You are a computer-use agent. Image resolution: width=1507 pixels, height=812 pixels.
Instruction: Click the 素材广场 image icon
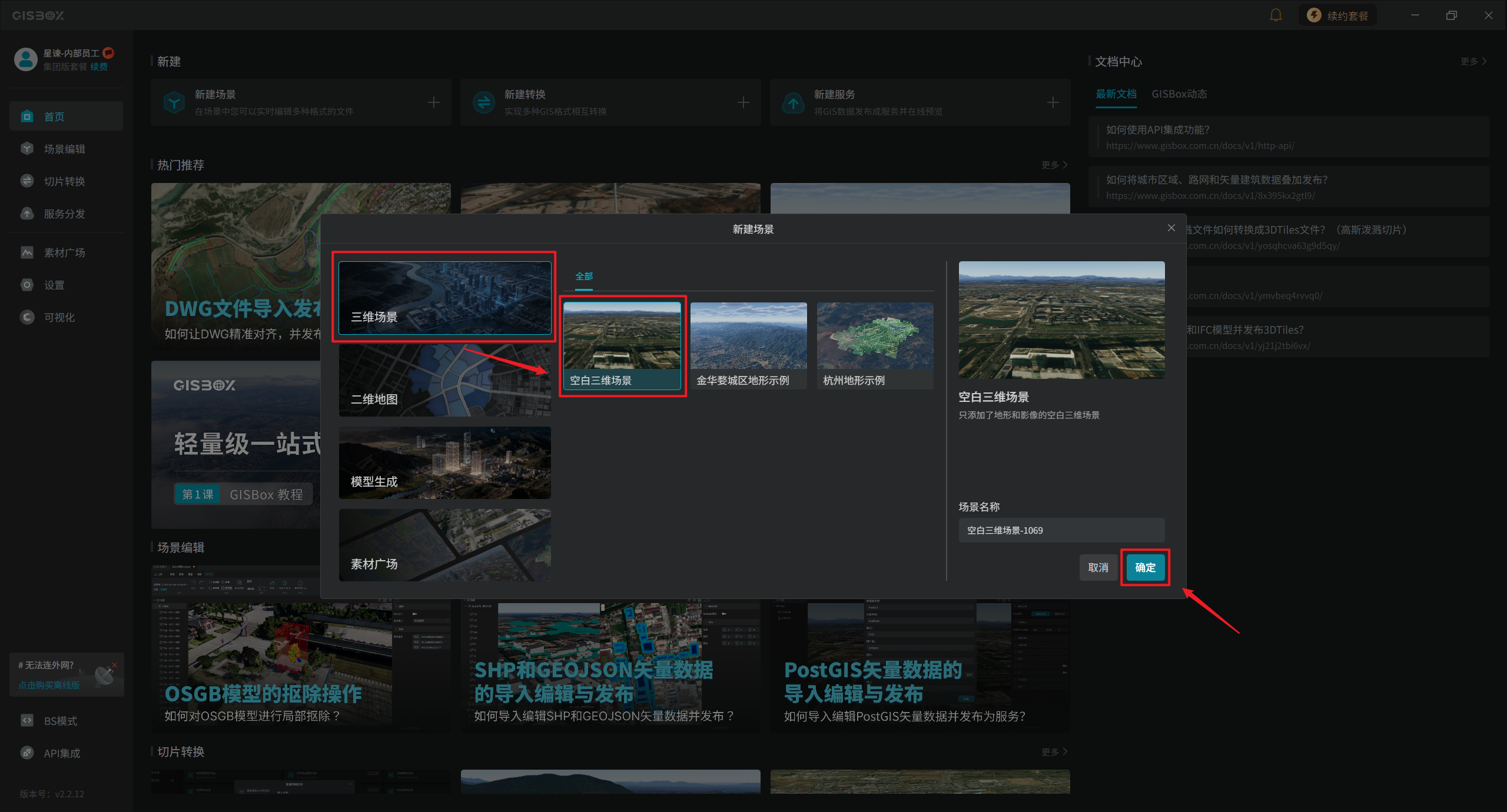27,252
